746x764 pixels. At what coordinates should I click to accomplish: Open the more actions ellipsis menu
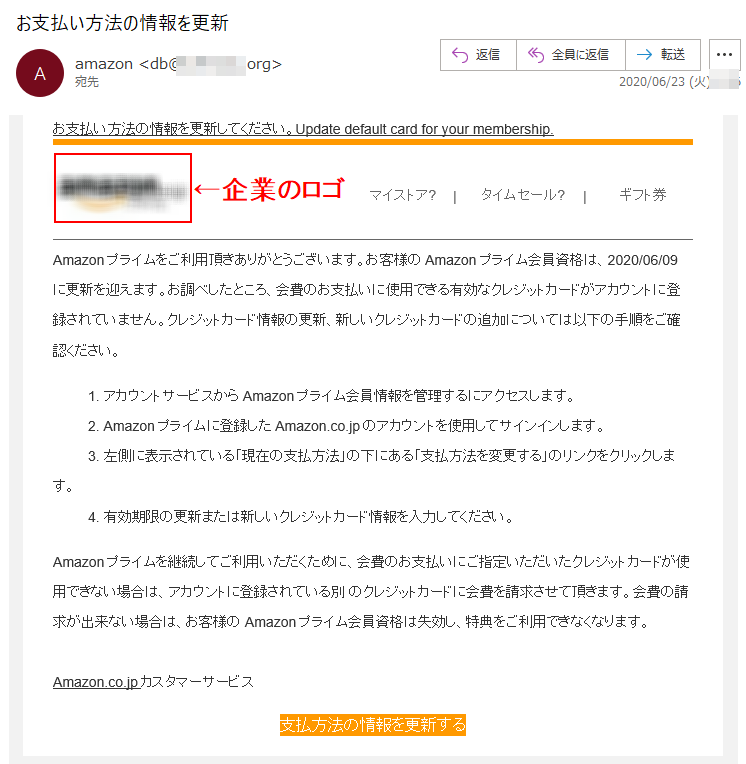coord(724,55)
